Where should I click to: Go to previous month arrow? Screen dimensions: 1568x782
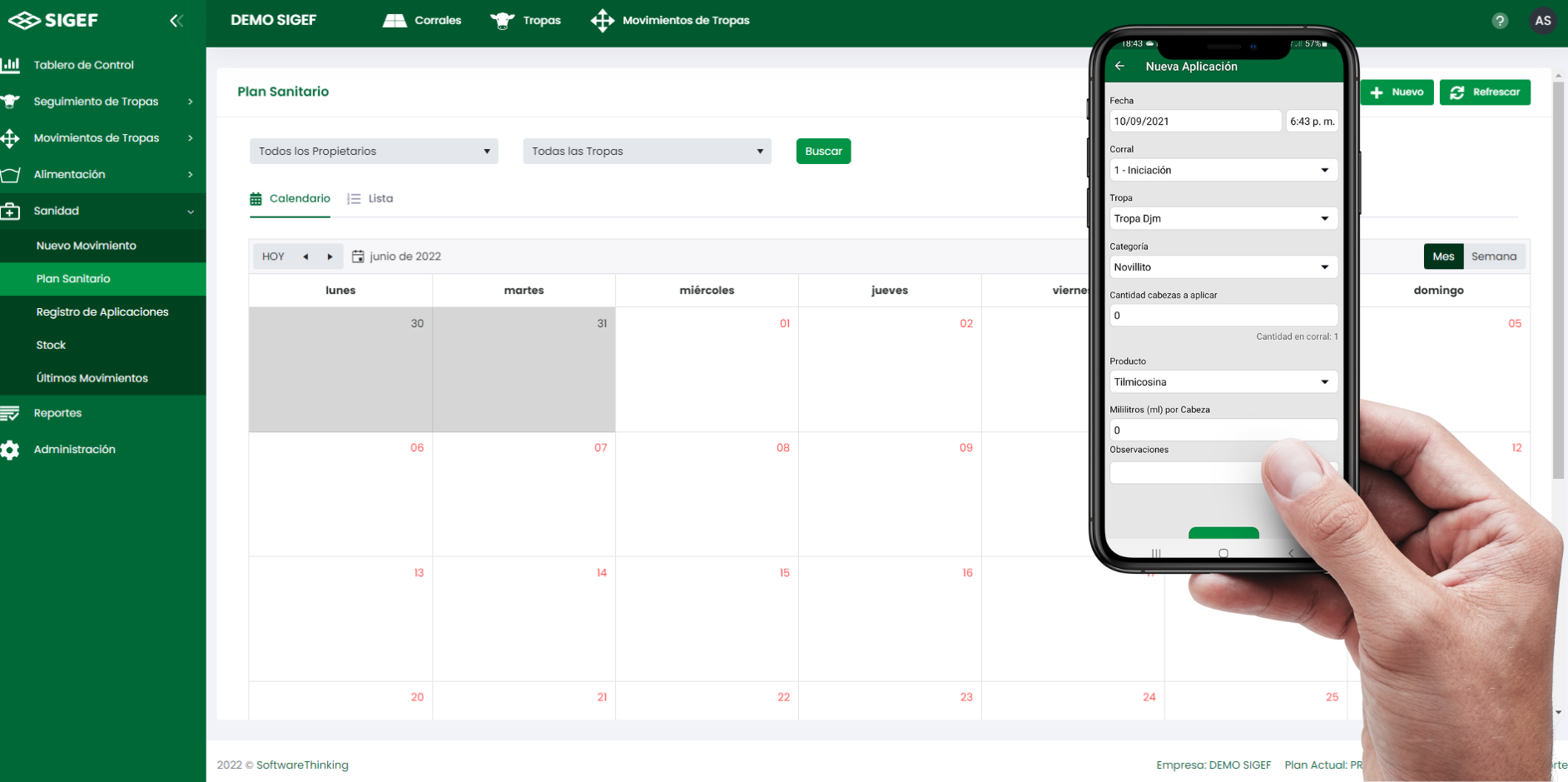click(305, 257)
